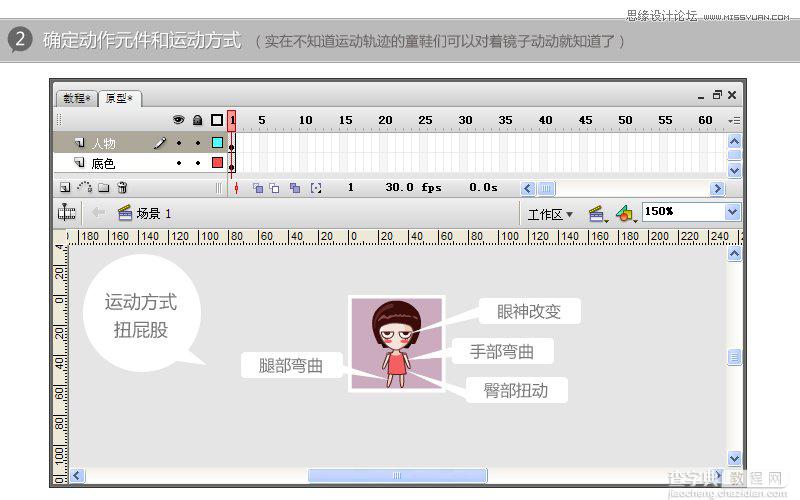The width and height of the screenshot is (800, 500).
Task: Click frame number 60 on timeline ruler
Action: coord(705,120)
